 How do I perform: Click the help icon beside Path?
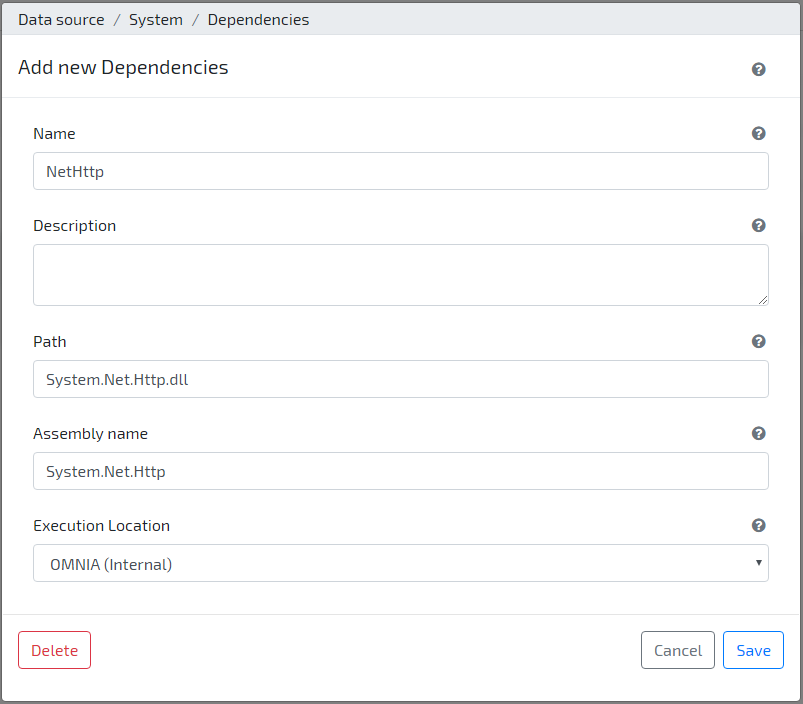(x=758, y=341)
